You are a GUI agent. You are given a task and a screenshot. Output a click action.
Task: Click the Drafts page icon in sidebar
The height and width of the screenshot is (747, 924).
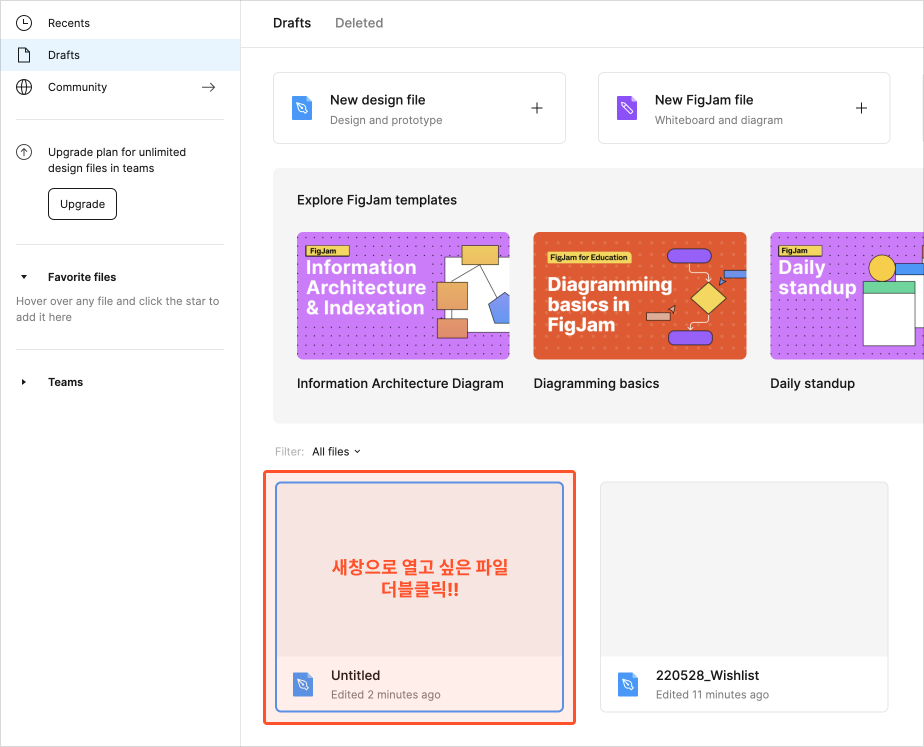[24, 55]
